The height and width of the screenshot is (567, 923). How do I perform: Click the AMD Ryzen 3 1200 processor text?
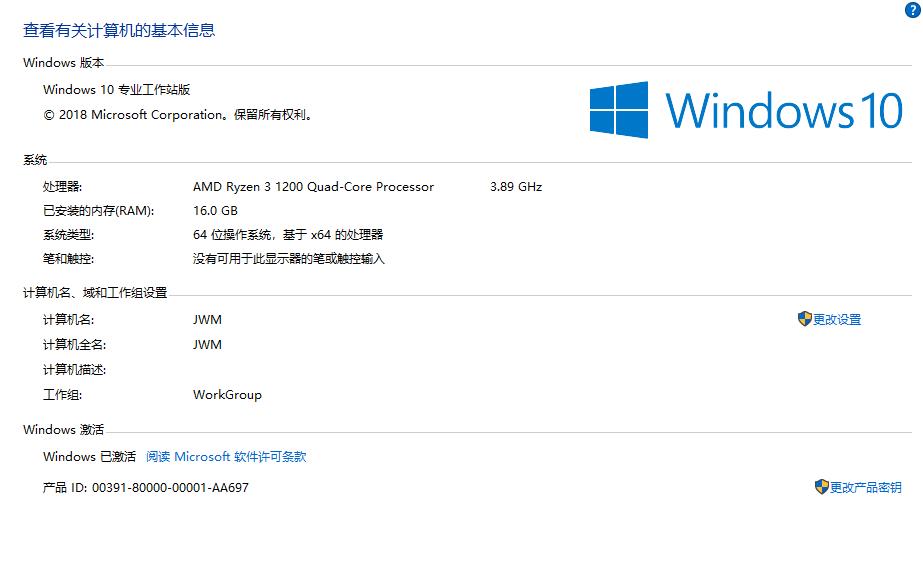coord(313,187)
